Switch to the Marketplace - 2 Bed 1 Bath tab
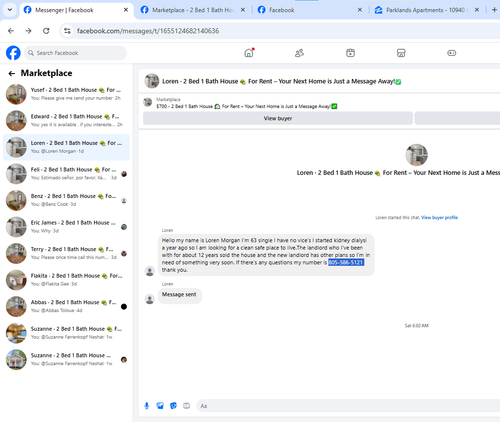This screenshot has width=500, height=422. pyautogui.click(x=192, y=10)
